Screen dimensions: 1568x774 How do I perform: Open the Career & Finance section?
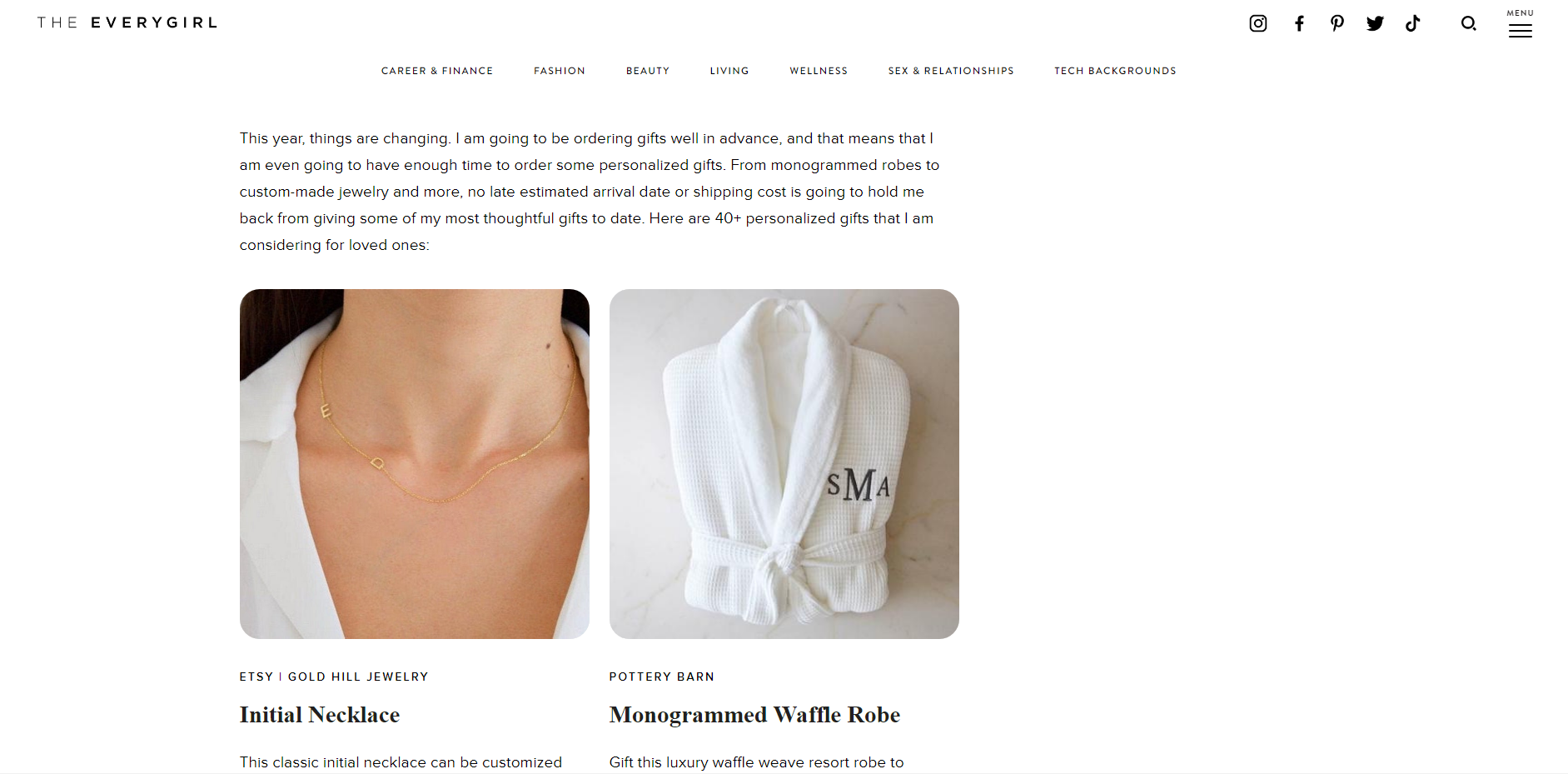[437, 71]
